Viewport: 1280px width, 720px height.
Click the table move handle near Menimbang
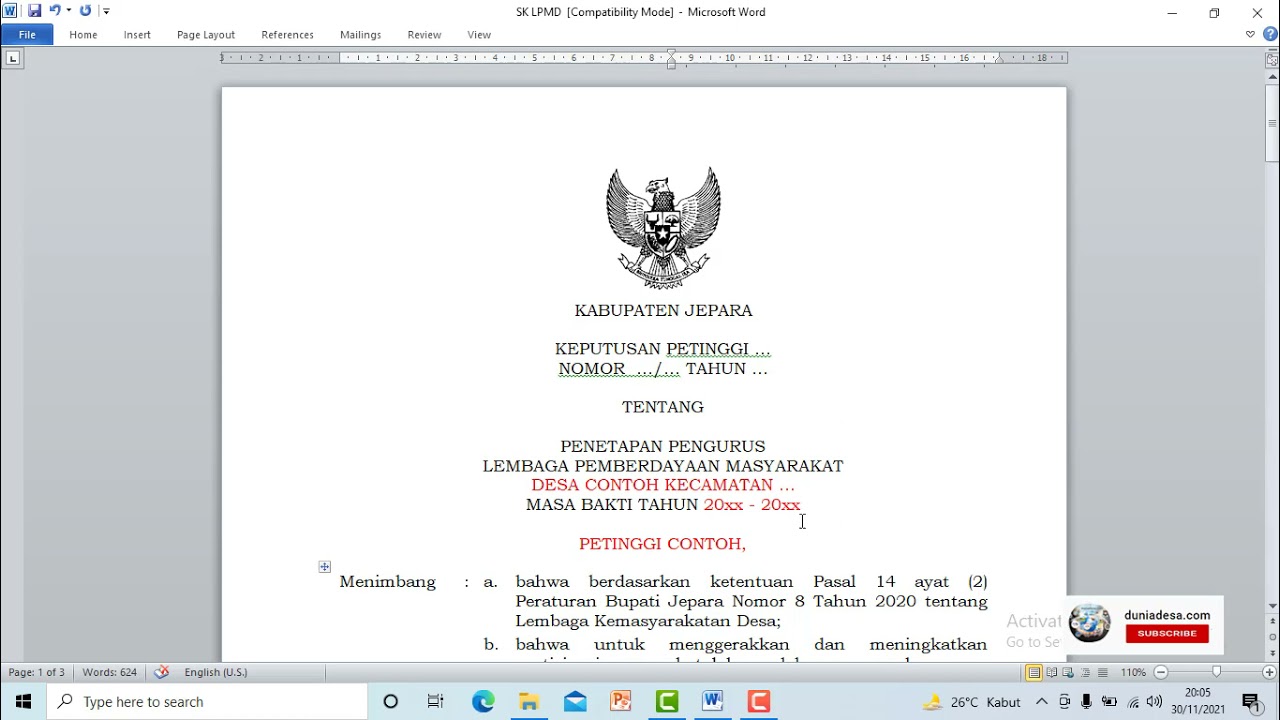coord(324,567)
